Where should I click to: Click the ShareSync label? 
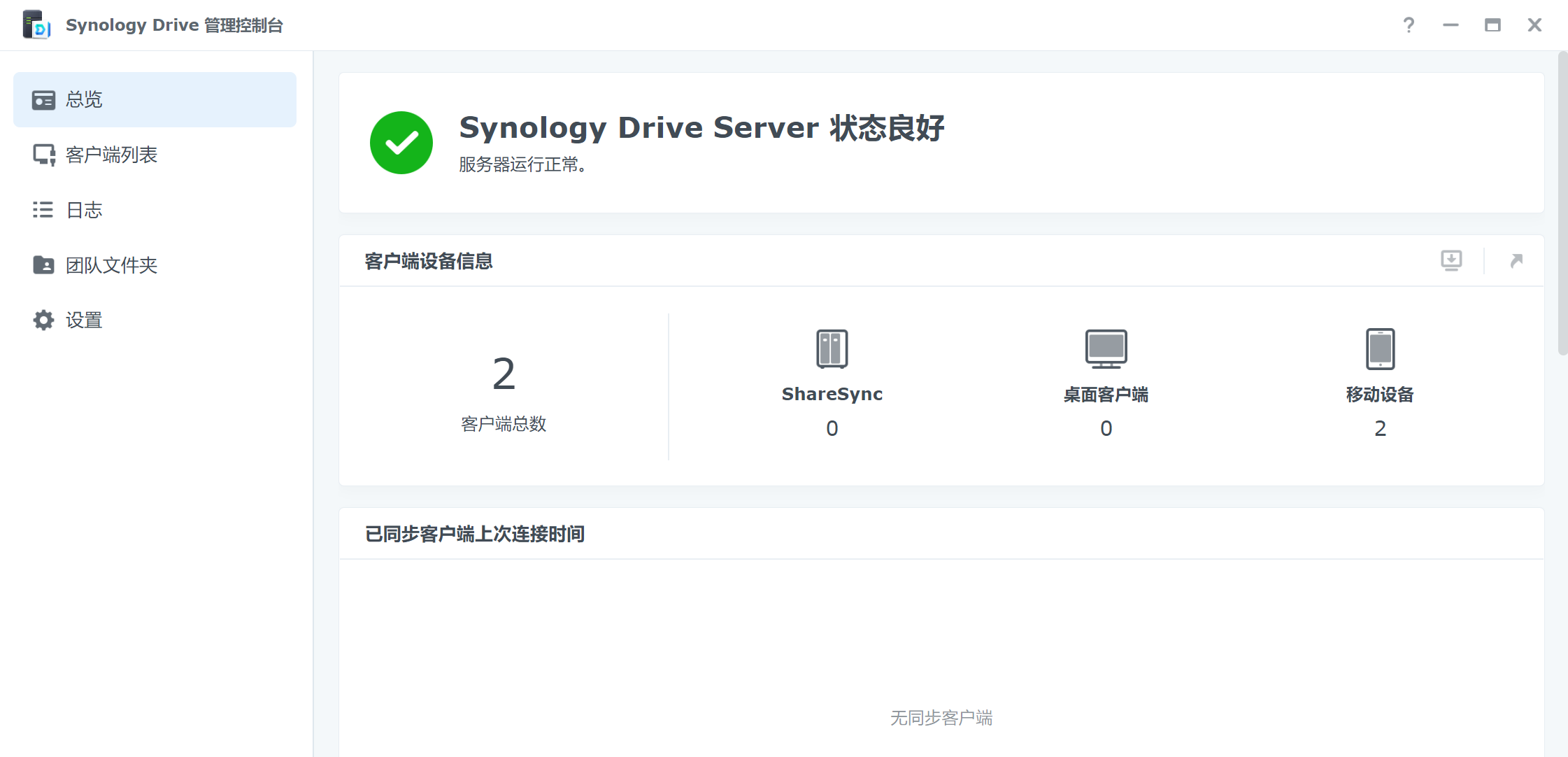tap(832, 394)
